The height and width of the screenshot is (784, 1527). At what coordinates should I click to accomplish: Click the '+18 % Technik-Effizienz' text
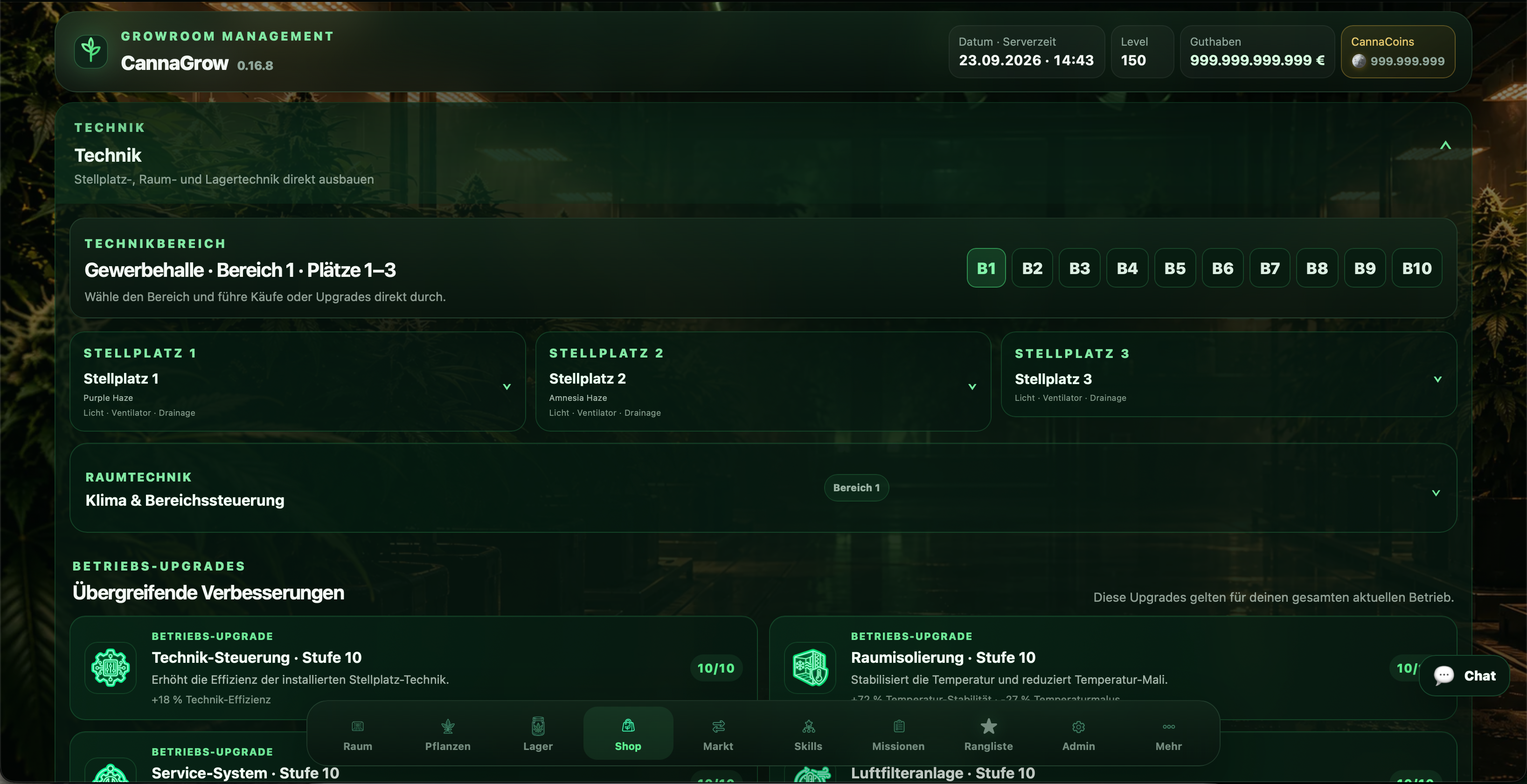pyautogui.click(x=211, y=699)
